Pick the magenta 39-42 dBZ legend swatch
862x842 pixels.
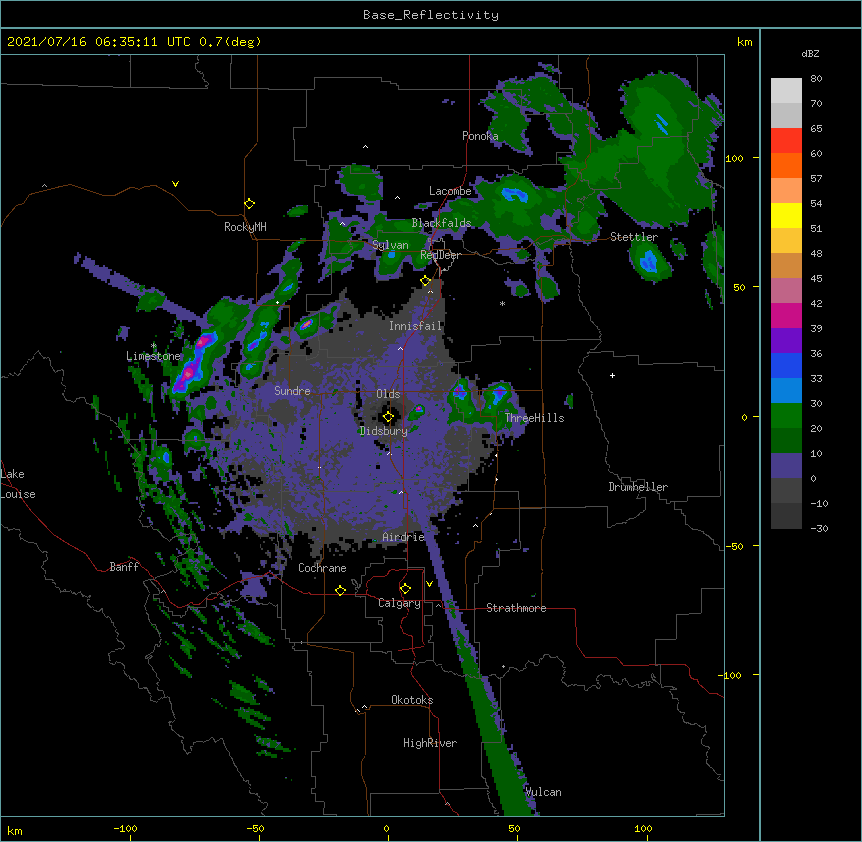(x=786, y=315)
